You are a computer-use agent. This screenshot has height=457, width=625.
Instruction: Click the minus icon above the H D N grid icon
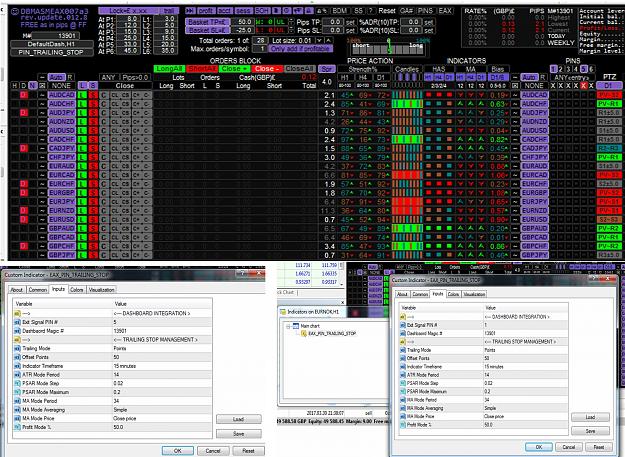42,77
